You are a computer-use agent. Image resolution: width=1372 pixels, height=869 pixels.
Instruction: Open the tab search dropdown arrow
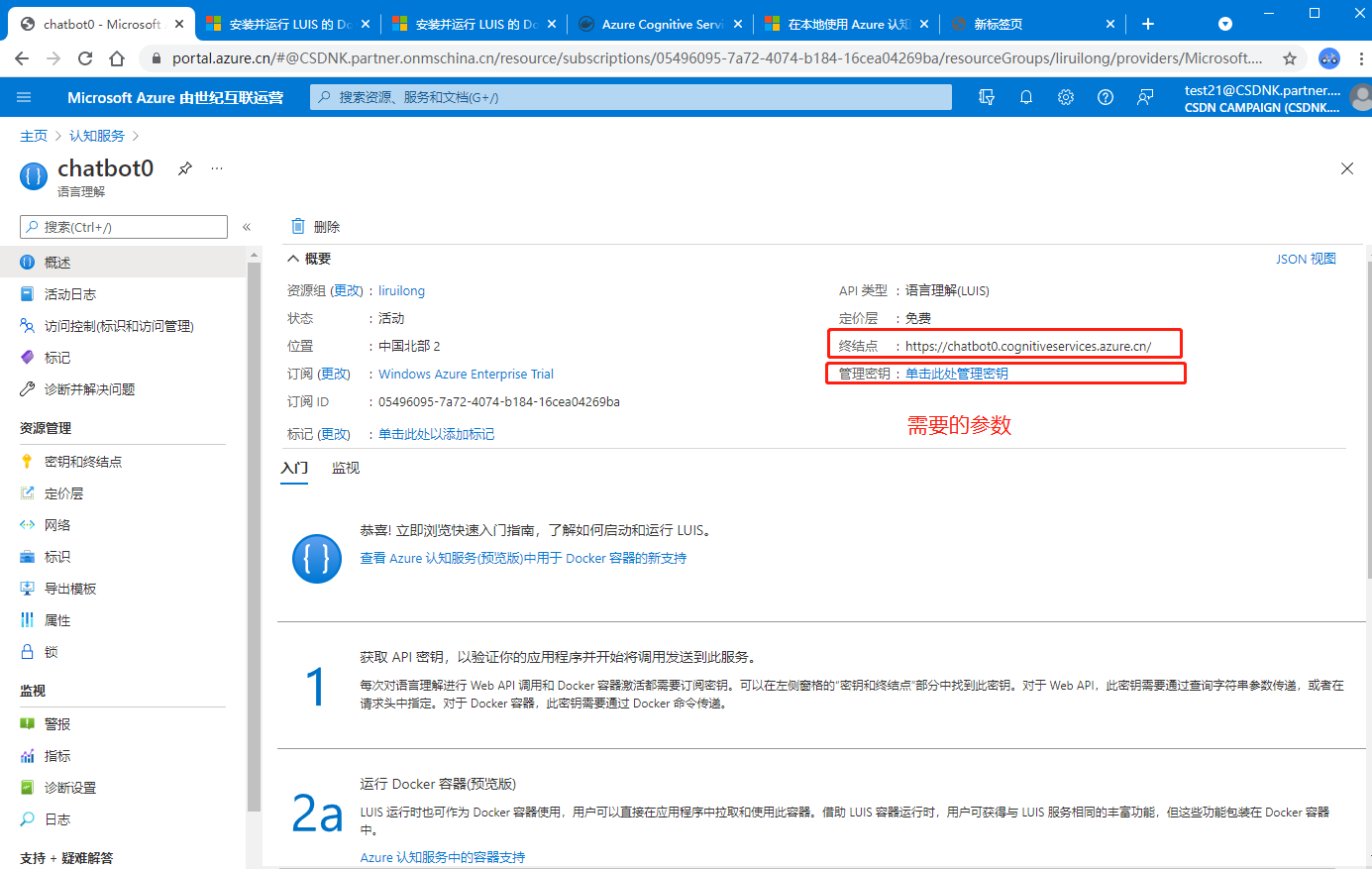pyautogui.click(x=1225, y=24)
